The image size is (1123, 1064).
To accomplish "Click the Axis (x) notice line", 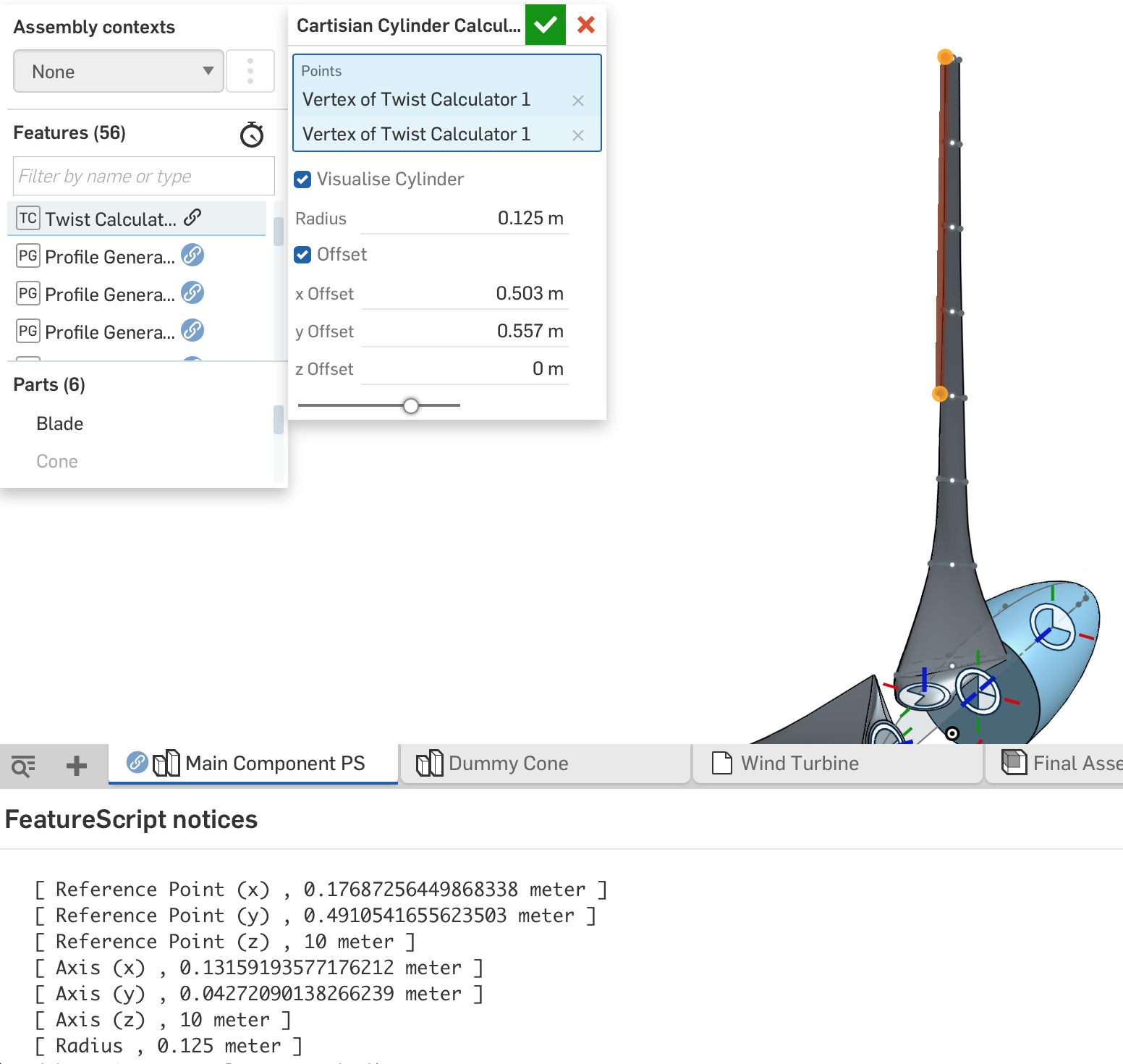I will (x=259, y=967).
